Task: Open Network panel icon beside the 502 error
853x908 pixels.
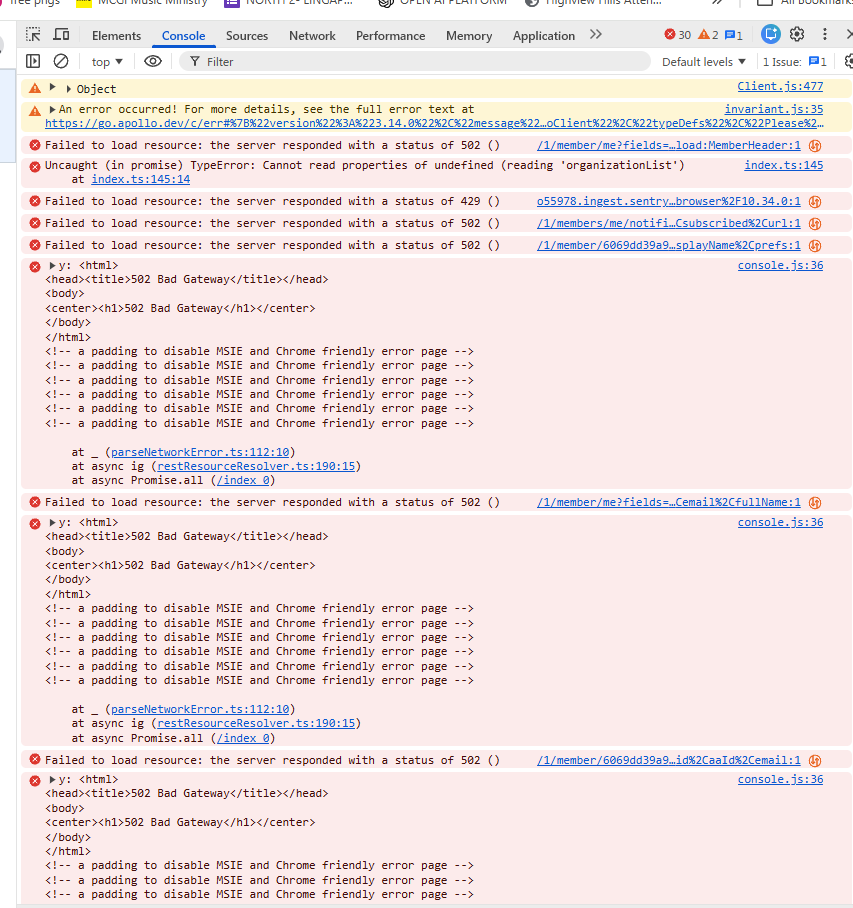Action: 816,144
